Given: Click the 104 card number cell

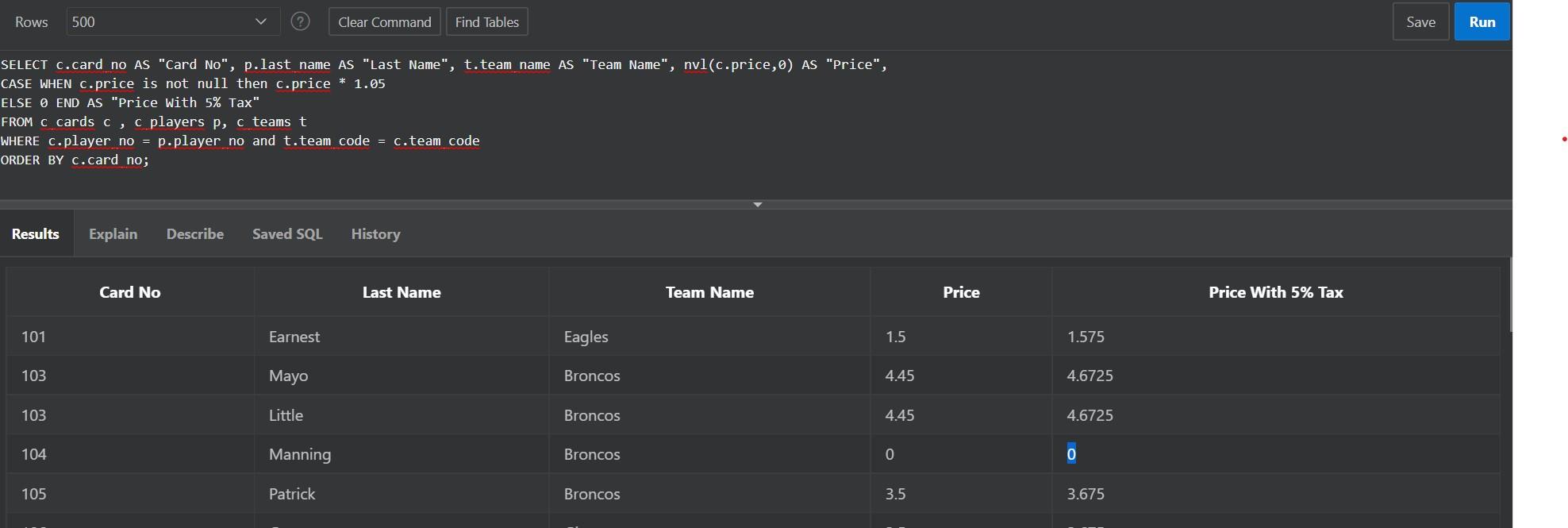Looking at the screenshot, I should click(130, 454).
